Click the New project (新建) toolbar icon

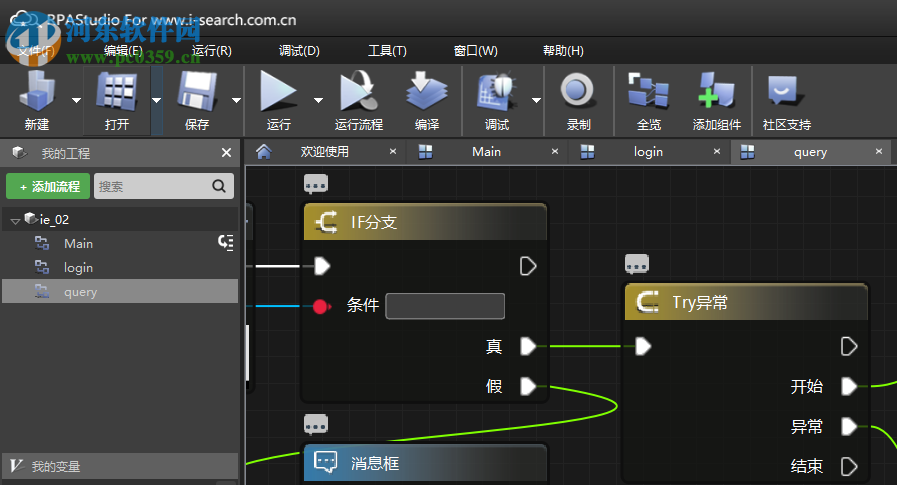tap(37, 92)
